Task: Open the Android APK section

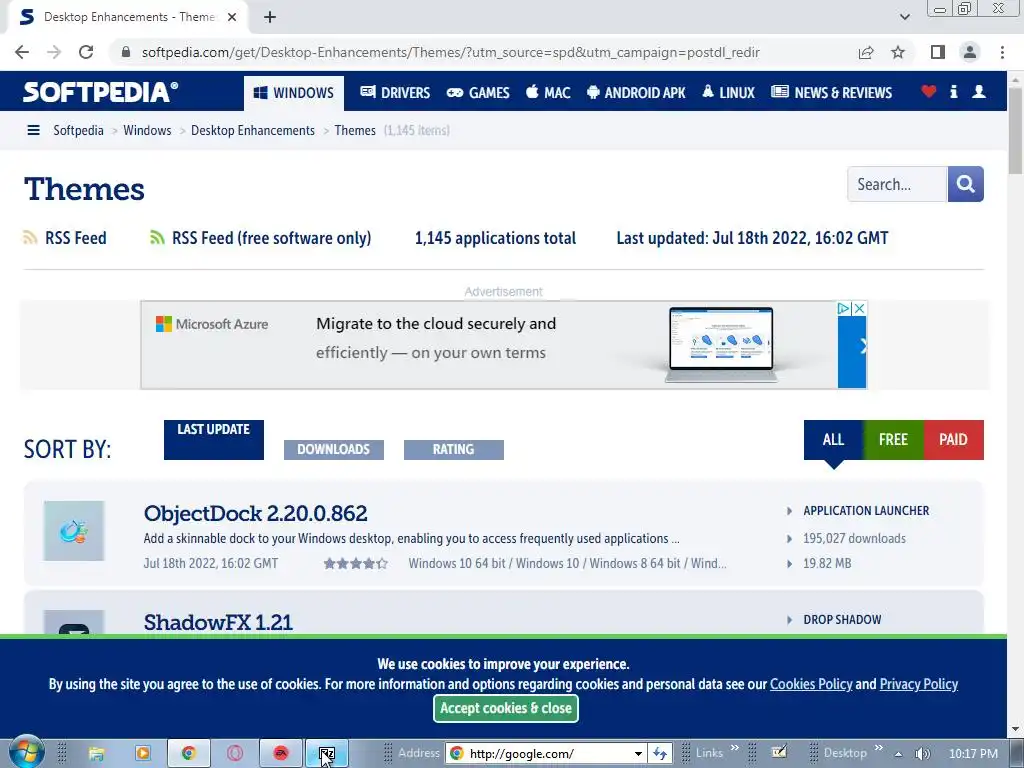Action: pos(636,93)
